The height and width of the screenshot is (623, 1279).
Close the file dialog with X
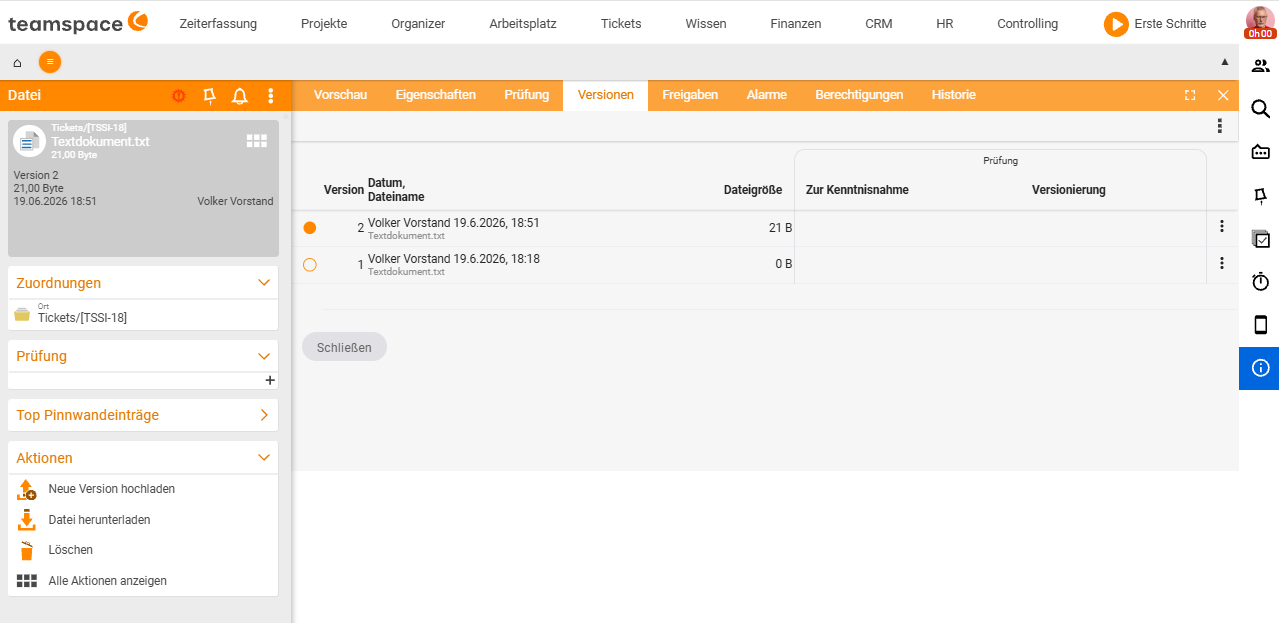(1223, 95)
